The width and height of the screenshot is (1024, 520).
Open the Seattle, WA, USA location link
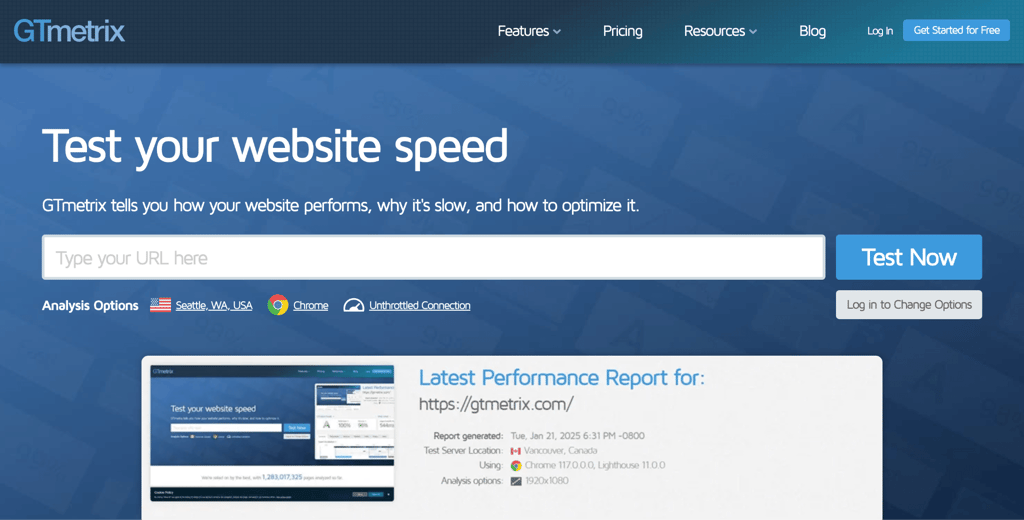(x=214, y=305)
